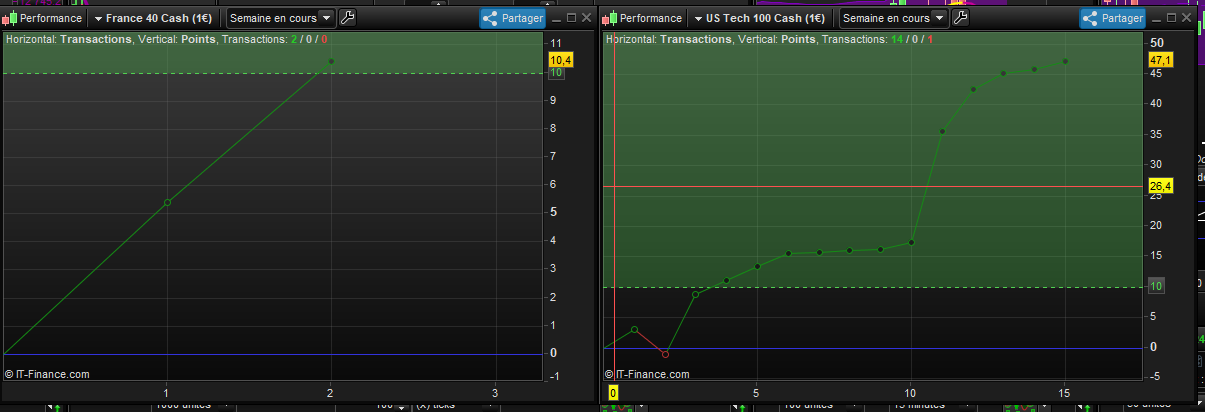The height and width of the screenshot is (412, 1205).
Task: Select yellow 0 marker on US Tech horizontal axis
Action: coord(613,393)
